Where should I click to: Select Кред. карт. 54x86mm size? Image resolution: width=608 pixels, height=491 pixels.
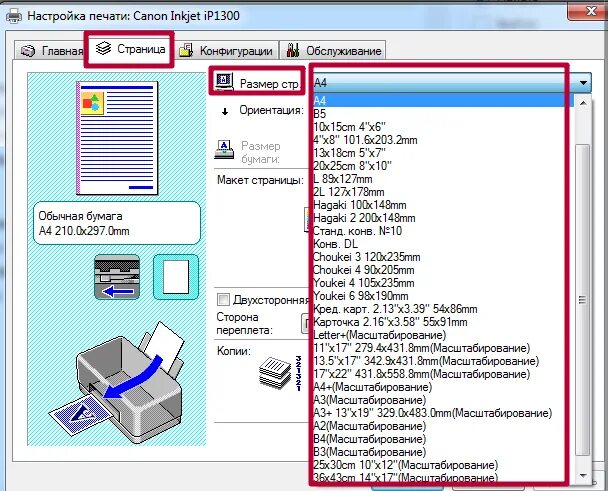pos(443,309)
